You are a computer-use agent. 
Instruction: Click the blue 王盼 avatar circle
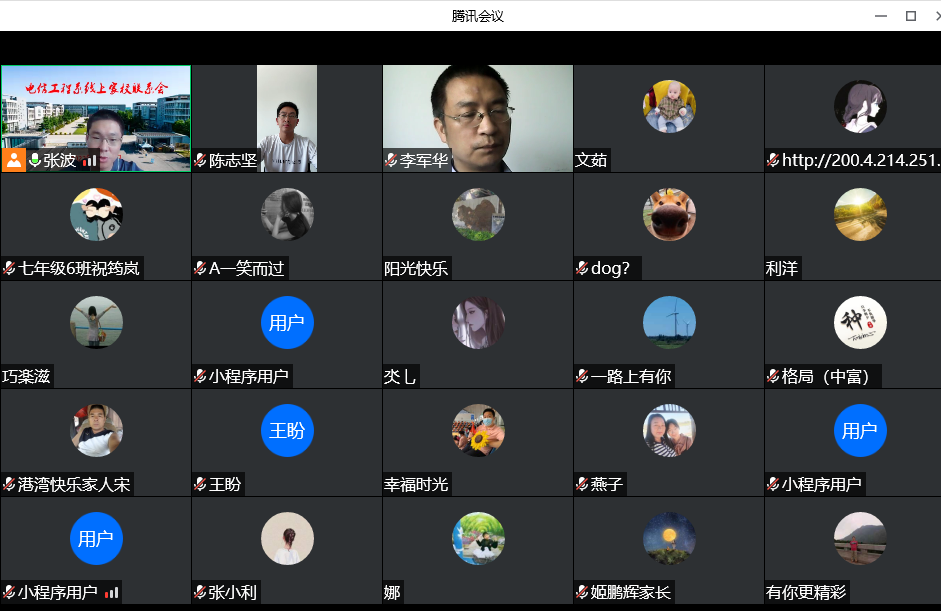point(287,430)
